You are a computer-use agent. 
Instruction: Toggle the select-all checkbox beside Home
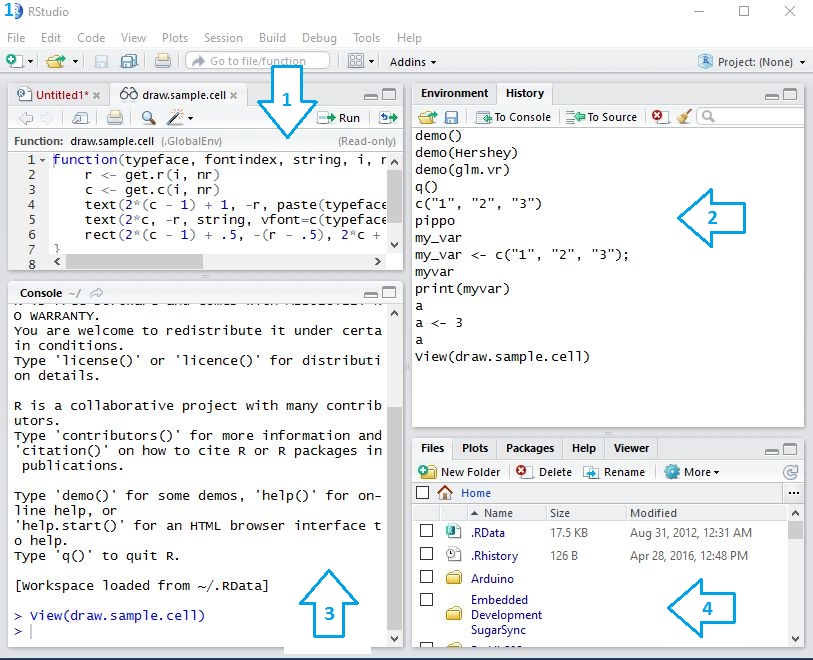423,493
